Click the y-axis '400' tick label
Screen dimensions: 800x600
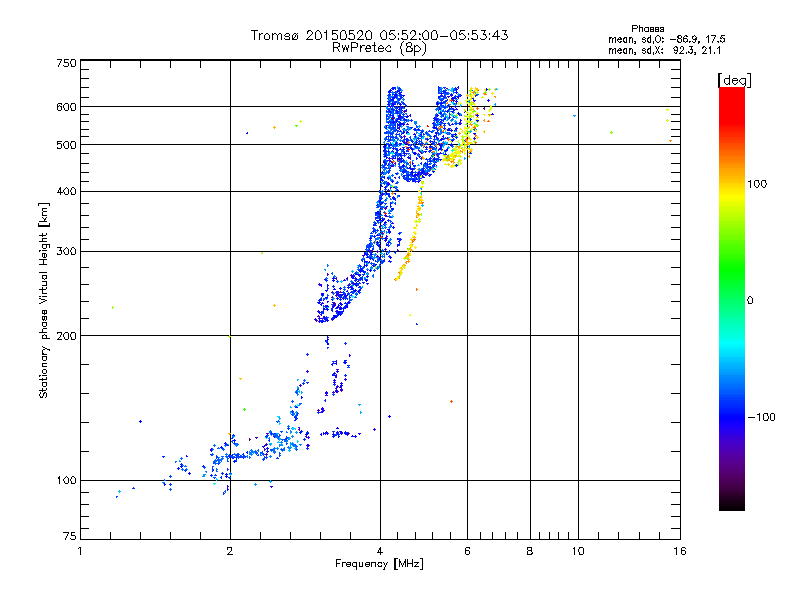coord(66,191)
